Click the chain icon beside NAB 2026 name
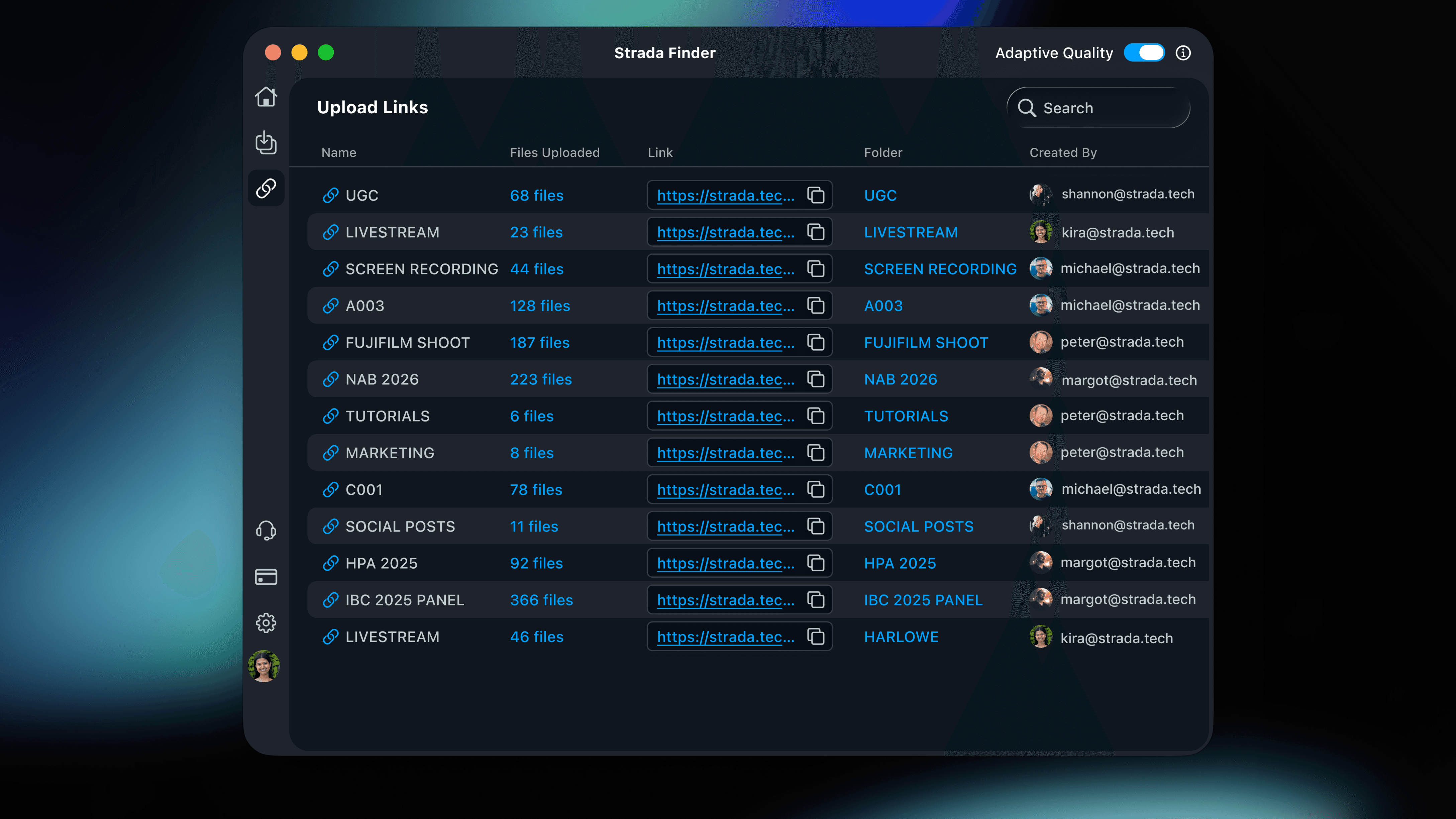 pos(331,379)
